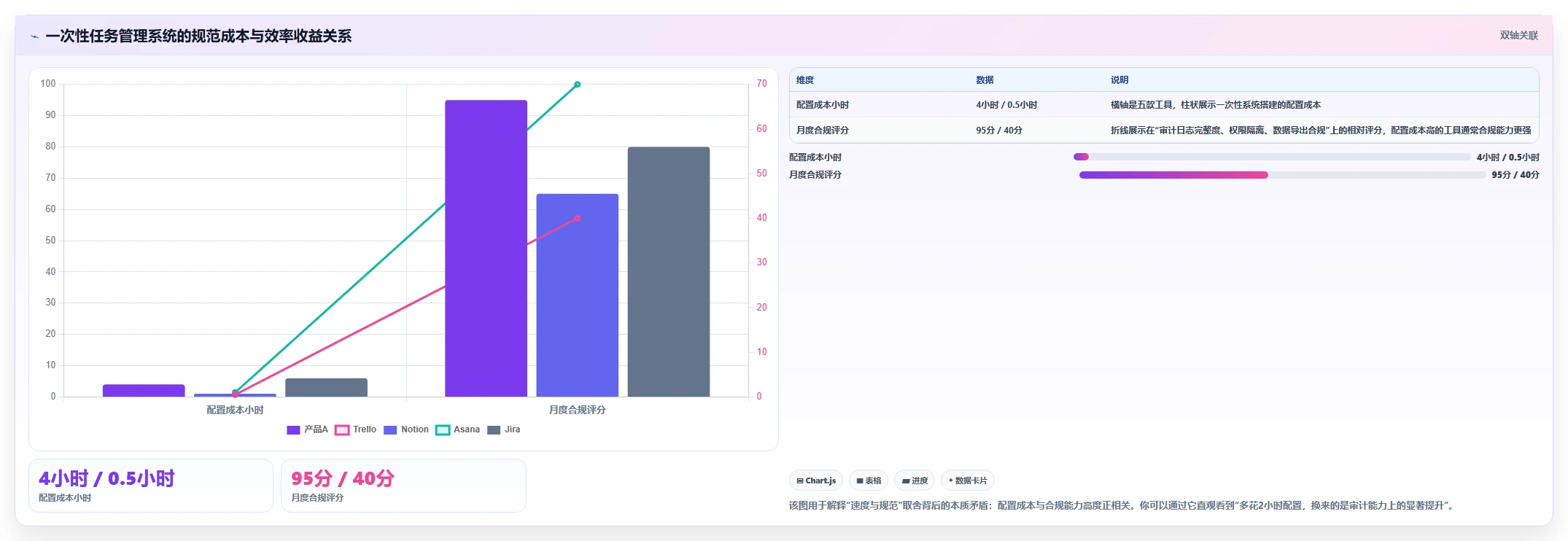The image size is (1568, 541).
Task: Click the 月度合规评分 x-axis label
Action: click(578, 410)
